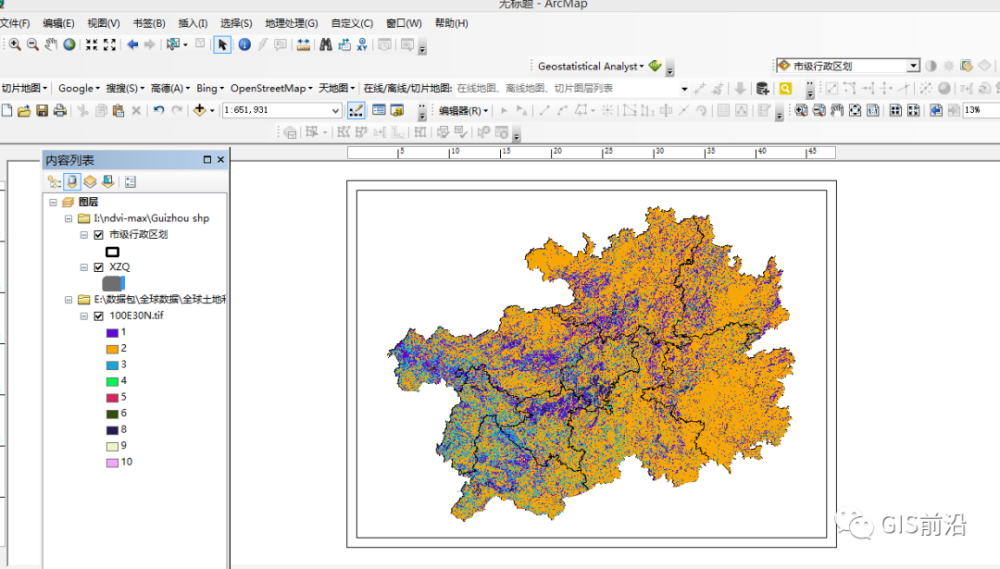This screenshot has width=1000, height=569.
Task: Click the Full Extent globe icon
Action: [69, 45]
